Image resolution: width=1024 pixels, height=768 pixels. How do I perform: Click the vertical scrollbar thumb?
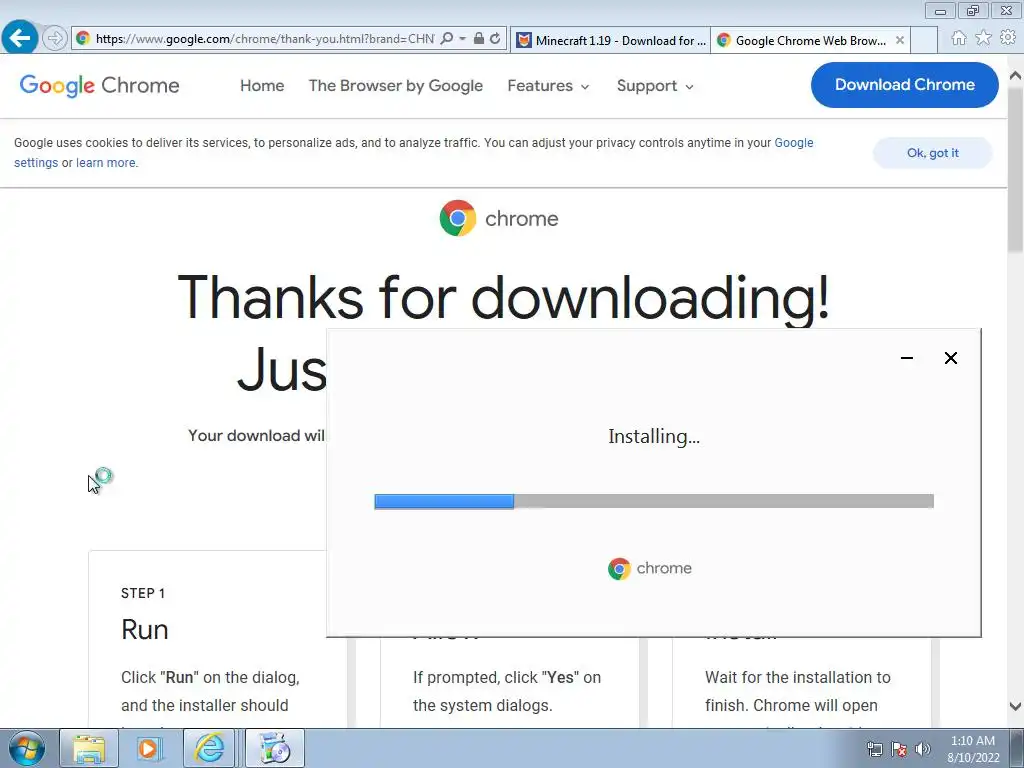pos(1016,170)
